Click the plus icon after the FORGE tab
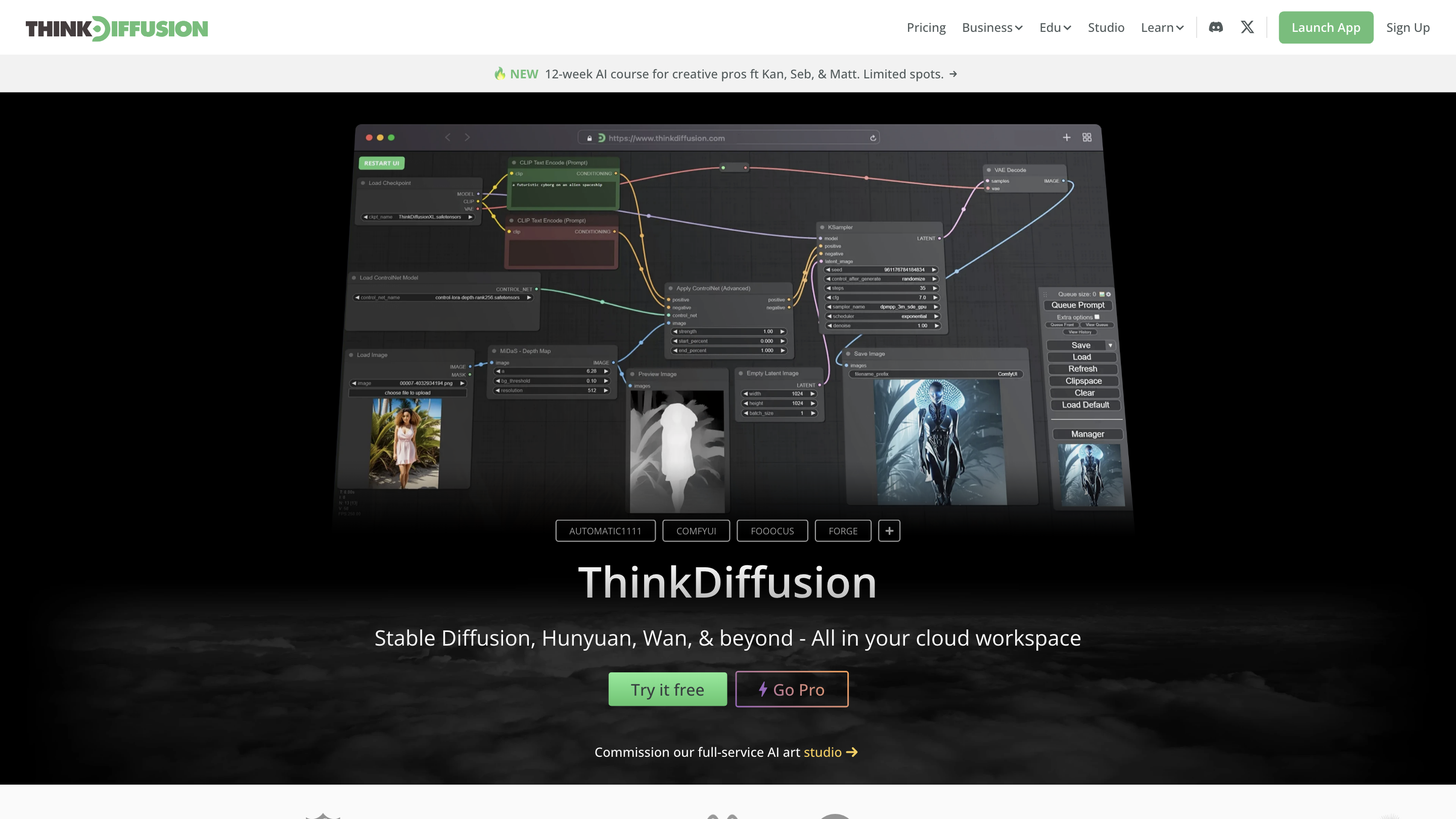The image size is (1456, 819). [x=889, y=531]
